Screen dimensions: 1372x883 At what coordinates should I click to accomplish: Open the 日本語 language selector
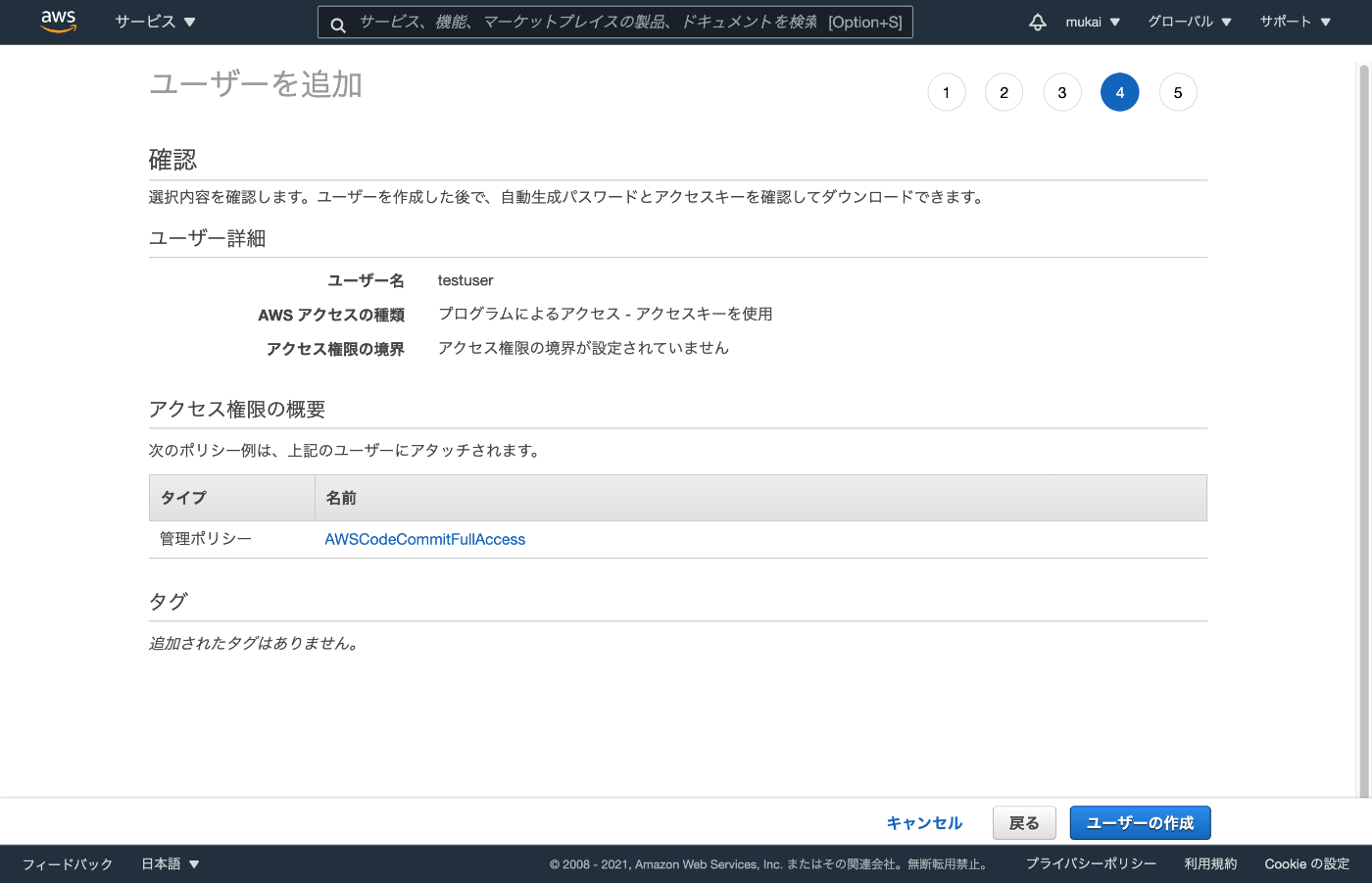tap(171, 864)
